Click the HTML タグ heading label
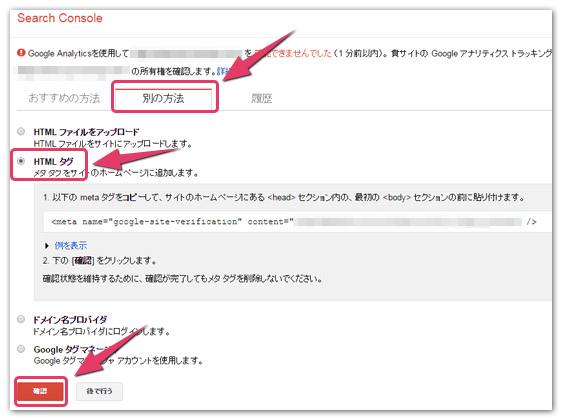 53,162
